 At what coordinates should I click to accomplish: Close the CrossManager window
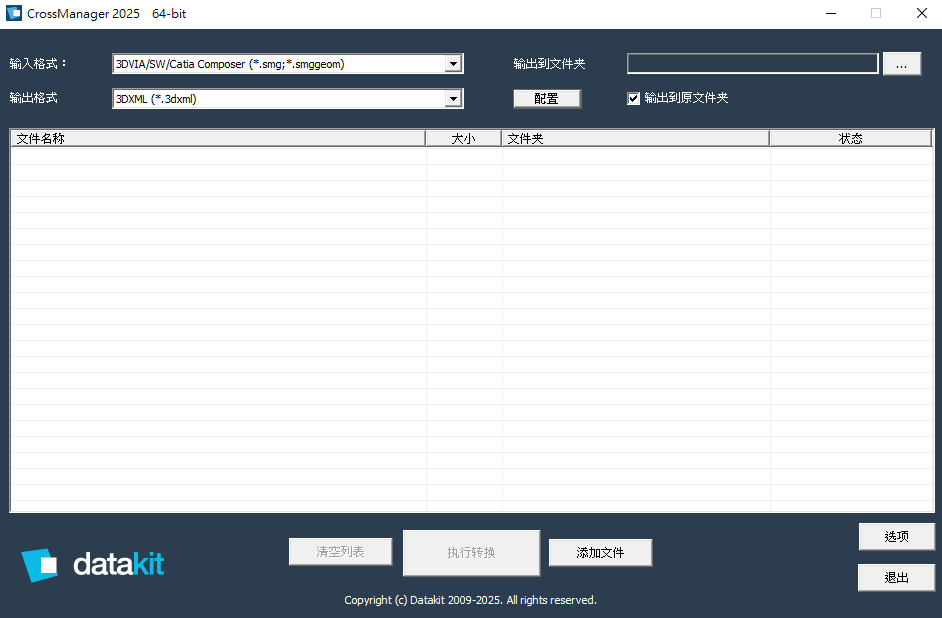[922, 13]
